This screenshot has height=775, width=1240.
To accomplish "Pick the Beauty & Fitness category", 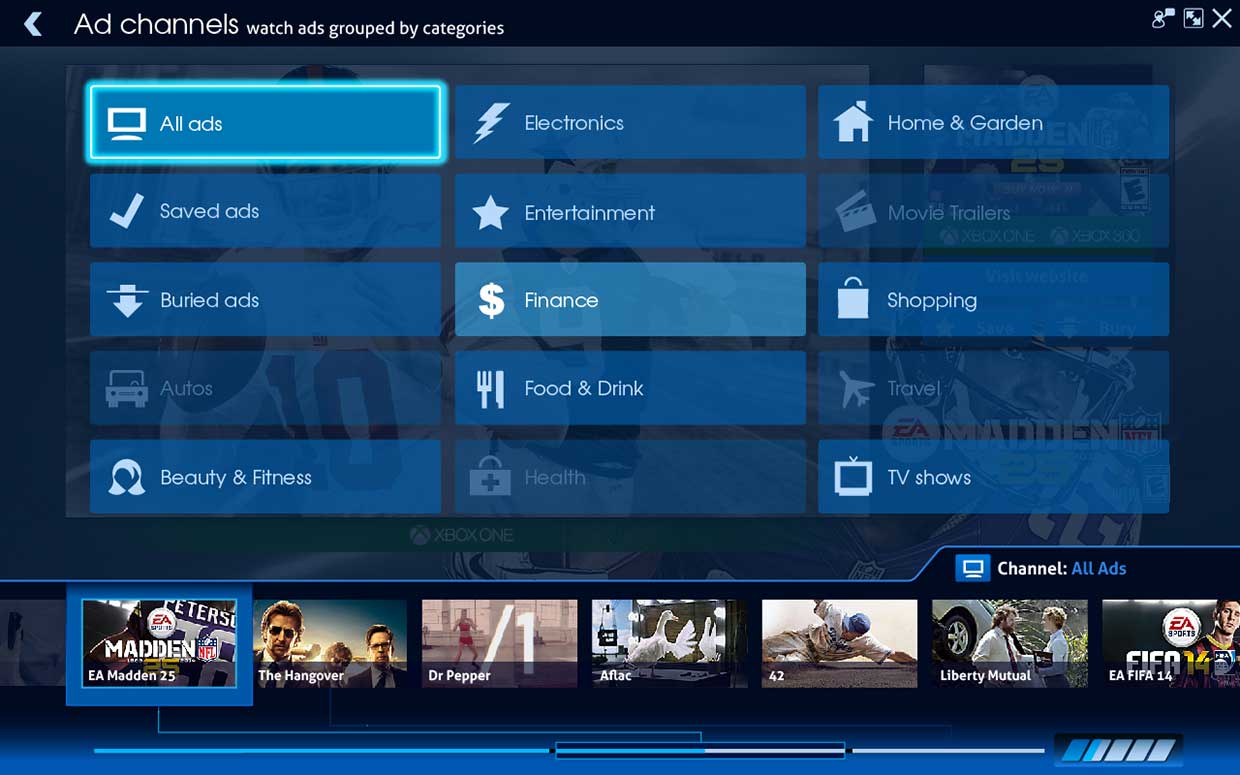I will click(x=265, y=477).
